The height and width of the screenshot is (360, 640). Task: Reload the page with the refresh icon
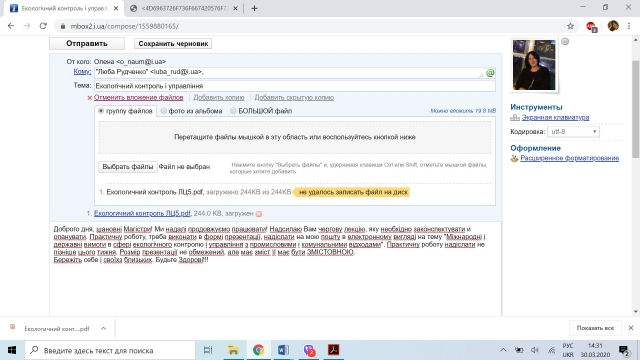pos(43,26)
